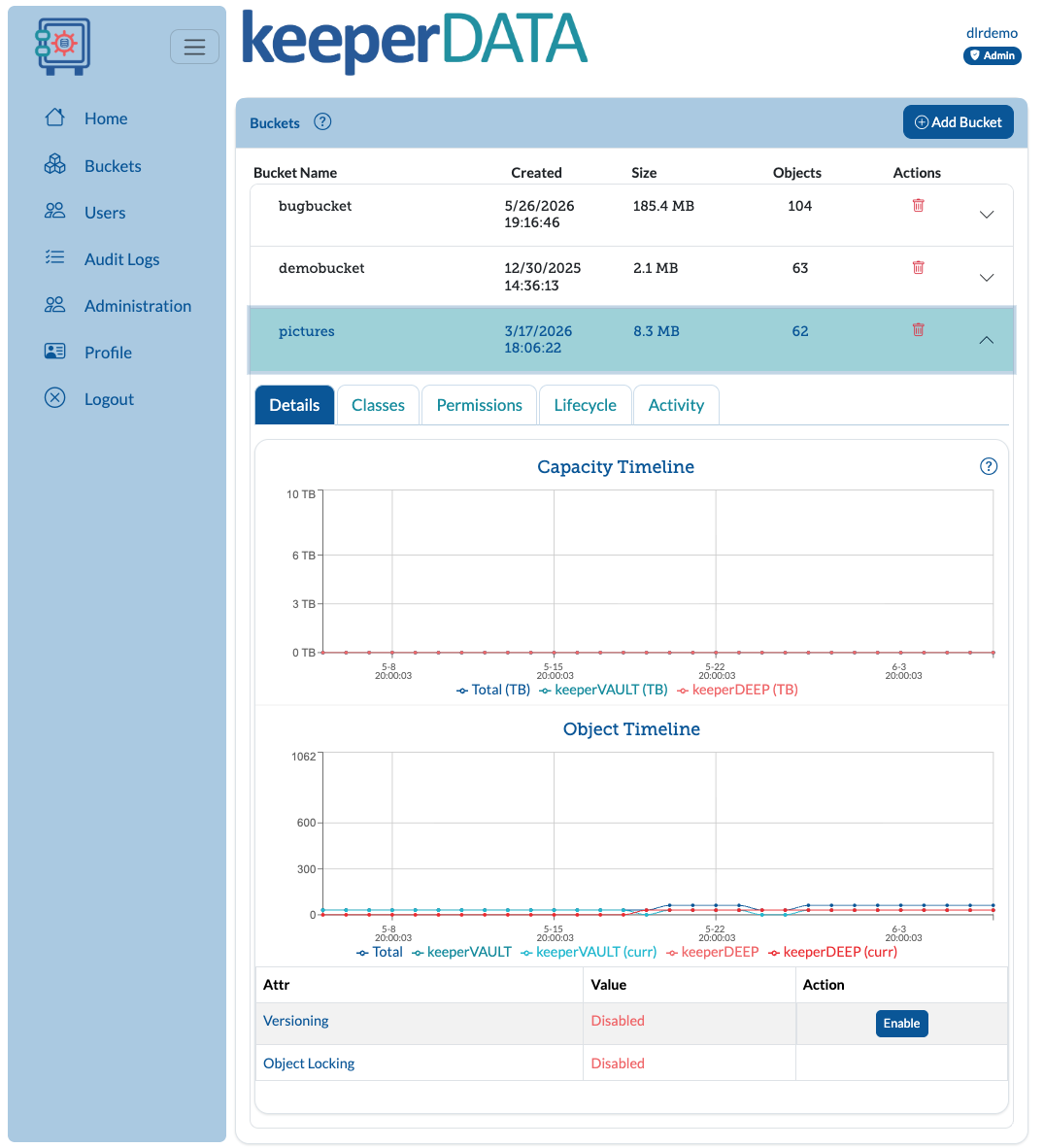Open the Buckets help question icon

point(322,121)
